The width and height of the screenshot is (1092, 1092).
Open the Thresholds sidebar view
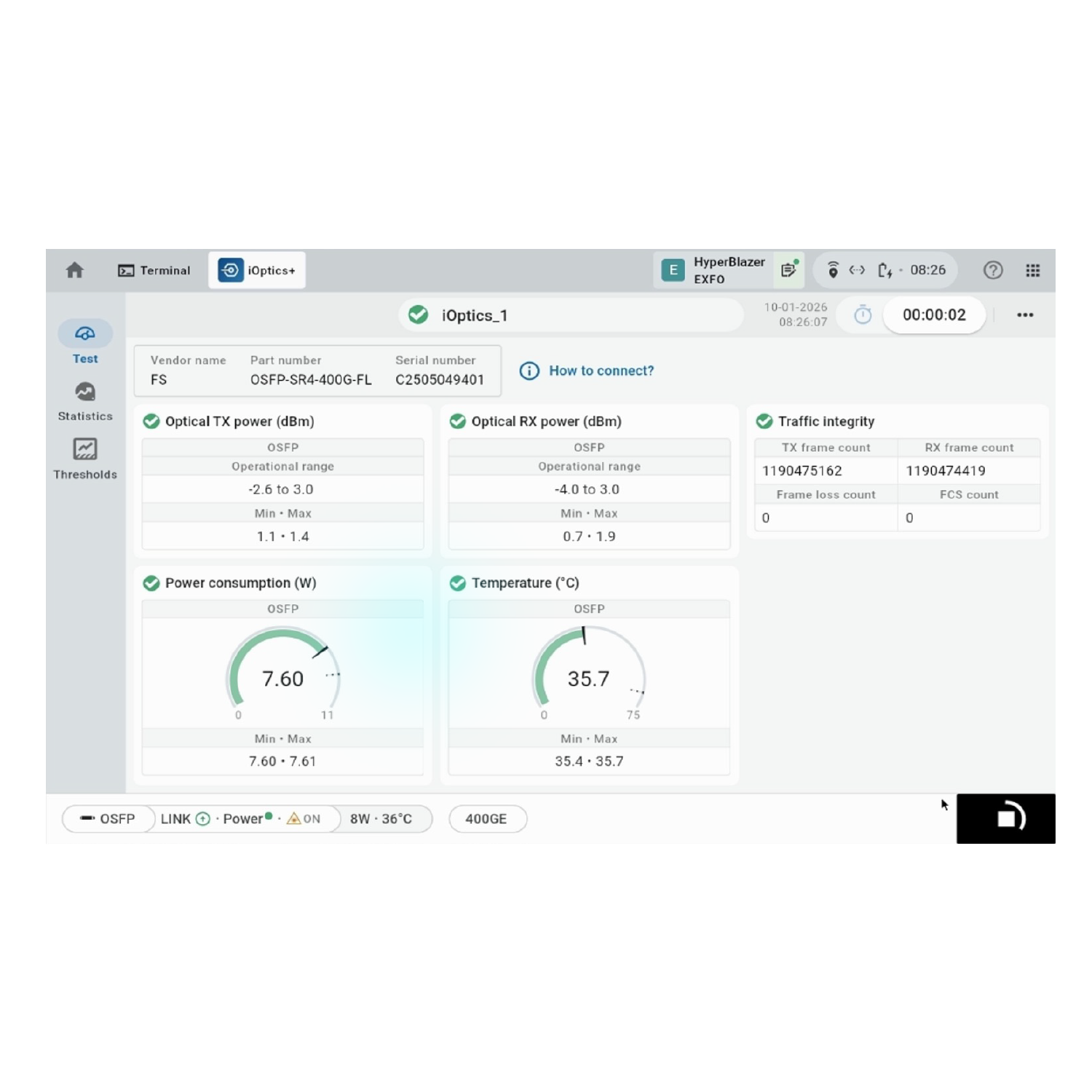click(x=85, y=459)
